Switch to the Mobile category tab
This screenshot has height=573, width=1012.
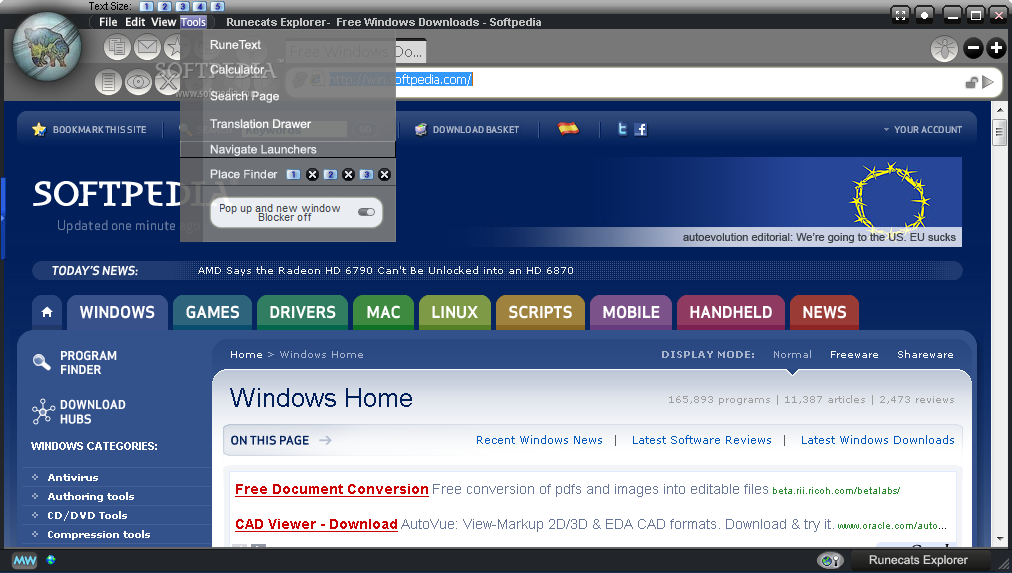click(631, 312)
